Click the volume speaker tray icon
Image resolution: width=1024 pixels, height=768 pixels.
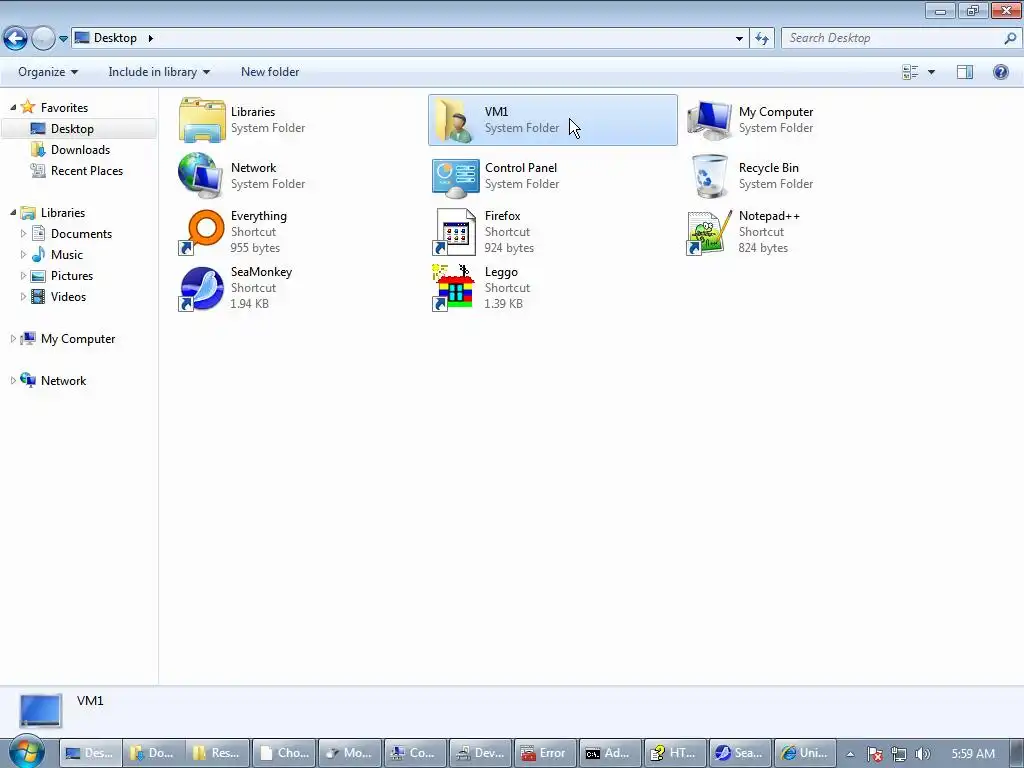point(922,754)
